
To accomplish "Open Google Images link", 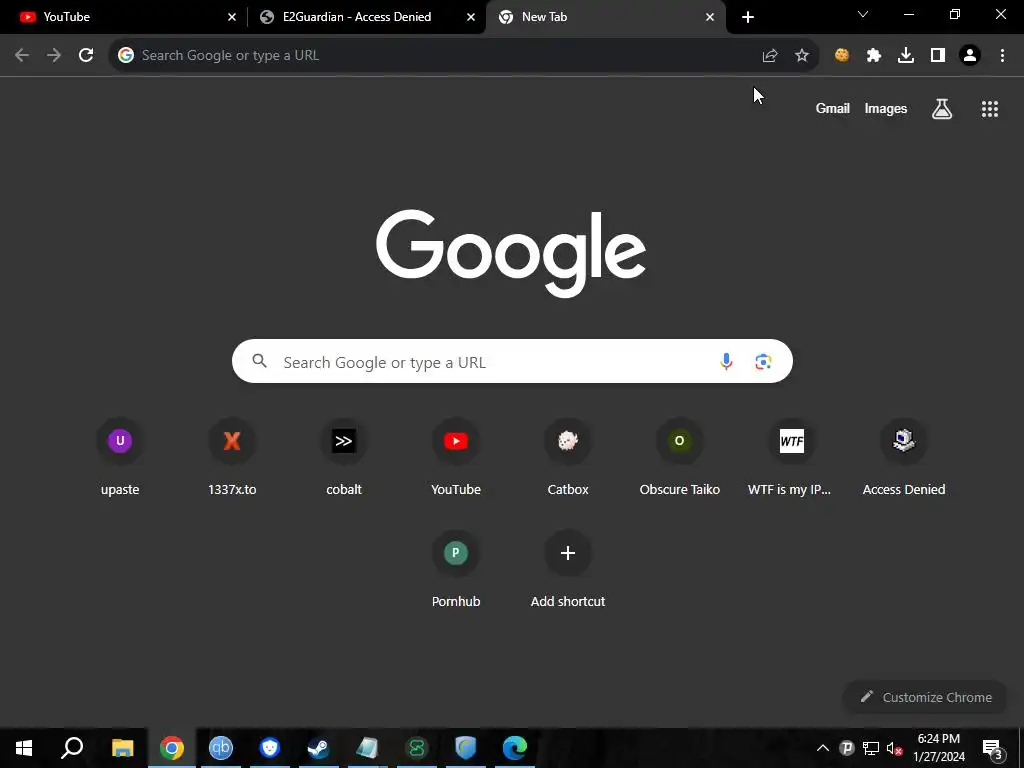I will click(x=886, y=108).
